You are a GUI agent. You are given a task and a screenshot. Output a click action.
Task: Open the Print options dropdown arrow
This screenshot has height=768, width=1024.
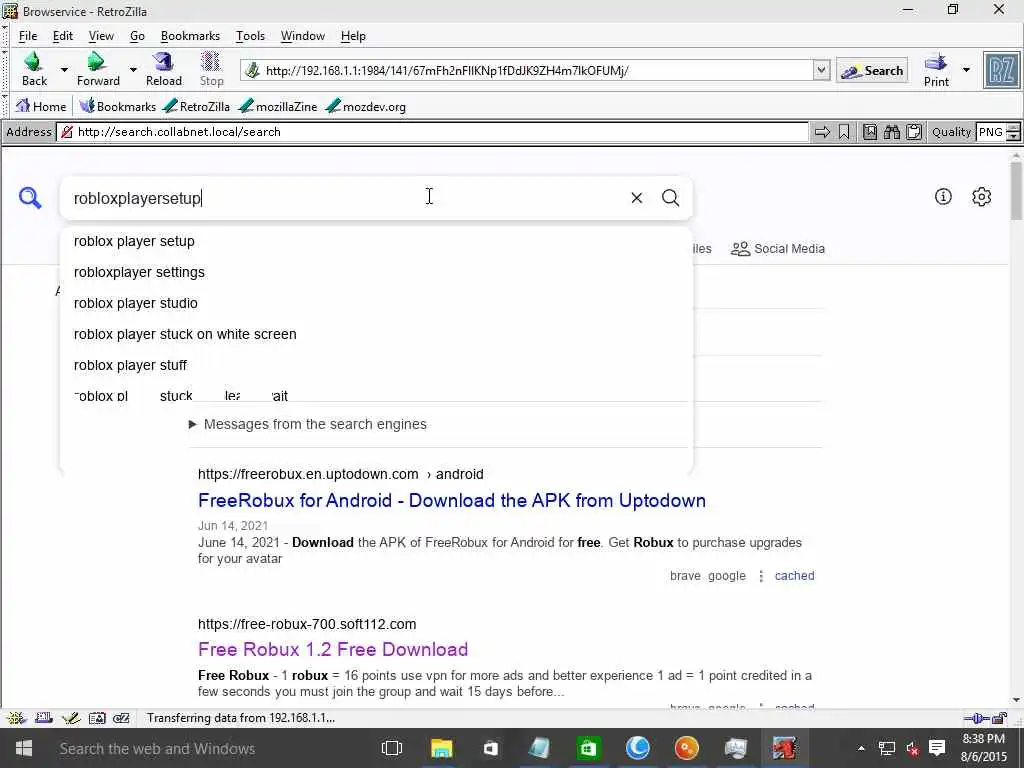pos(967,69)
